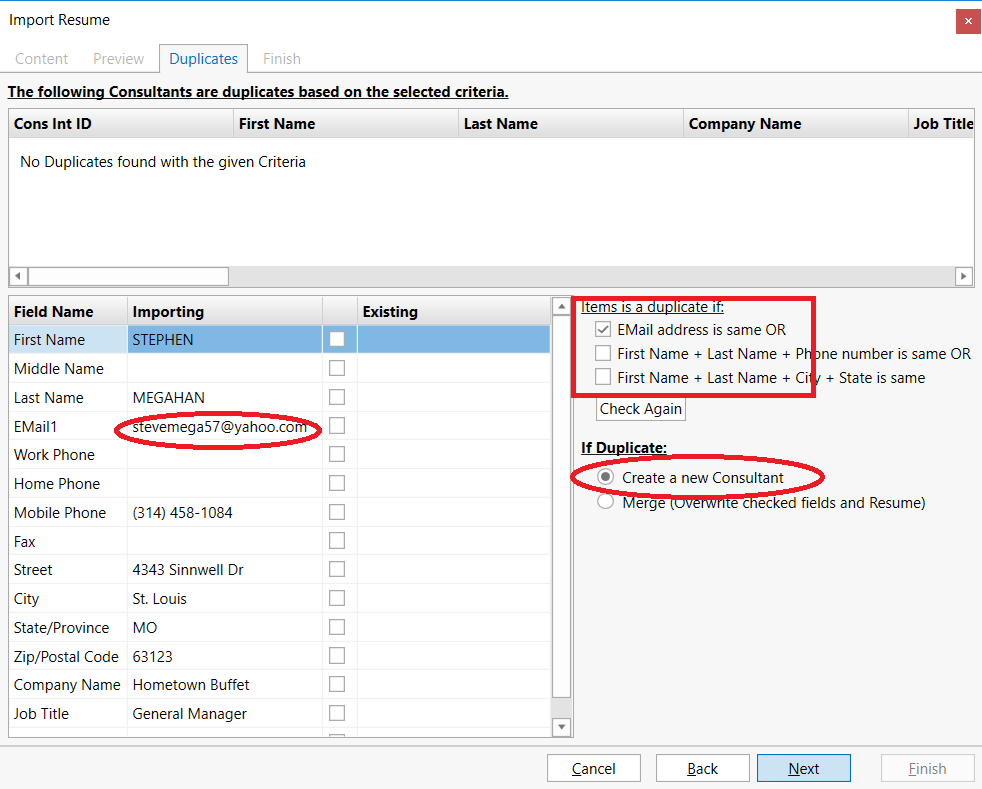This screenshot has width=982, height=789.
Task: Click the STEPHEN importing value cell
Action: pyautogui.click(x=225, y=339)
